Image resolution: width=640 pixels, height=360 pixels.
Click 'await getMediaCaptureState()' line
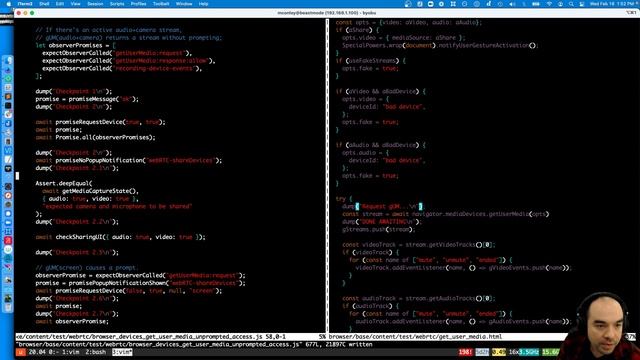coord(90,191)
